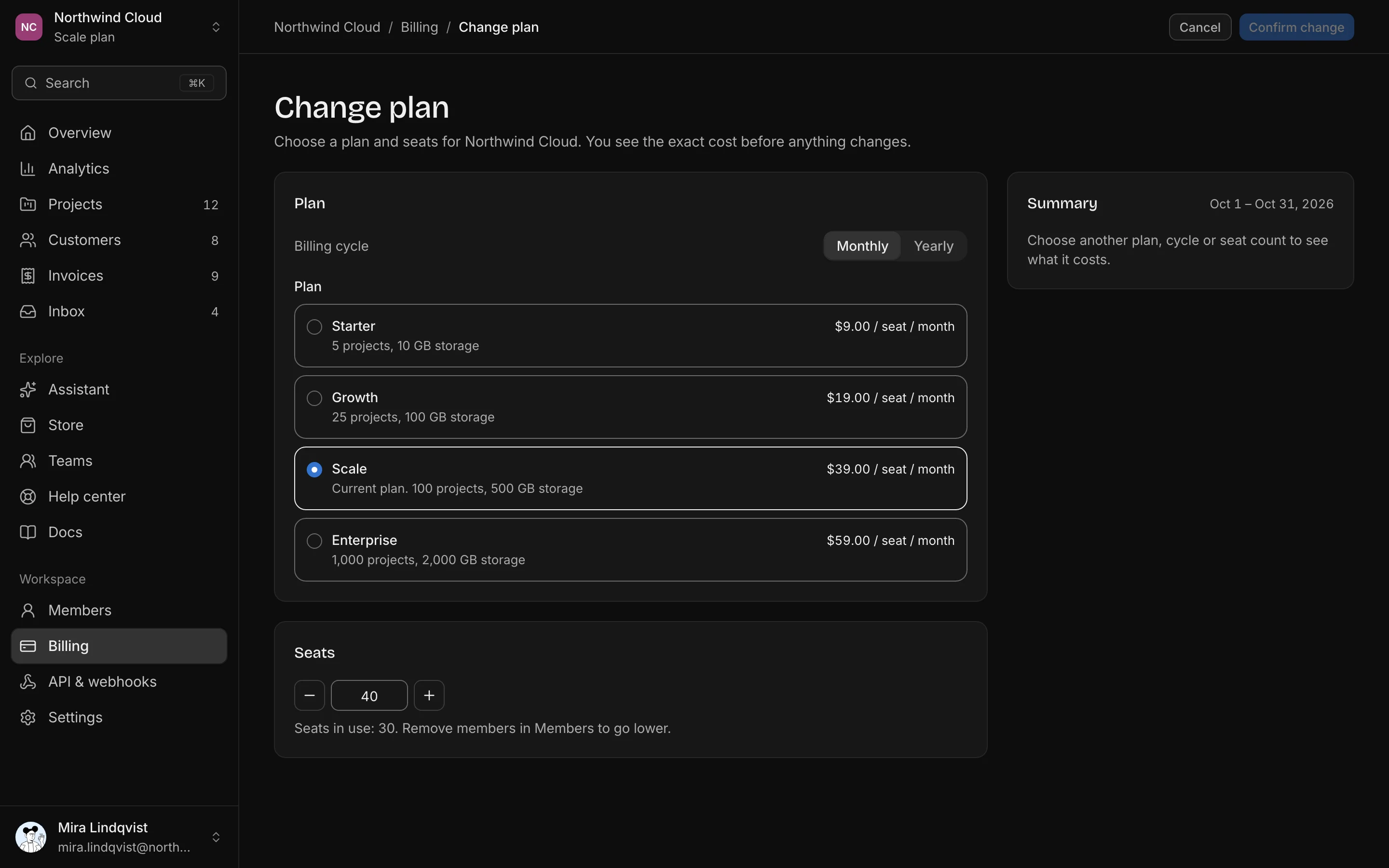Switch billing cycle to Yearly
Screen dimensions: 1389x868
click(933, 246)
